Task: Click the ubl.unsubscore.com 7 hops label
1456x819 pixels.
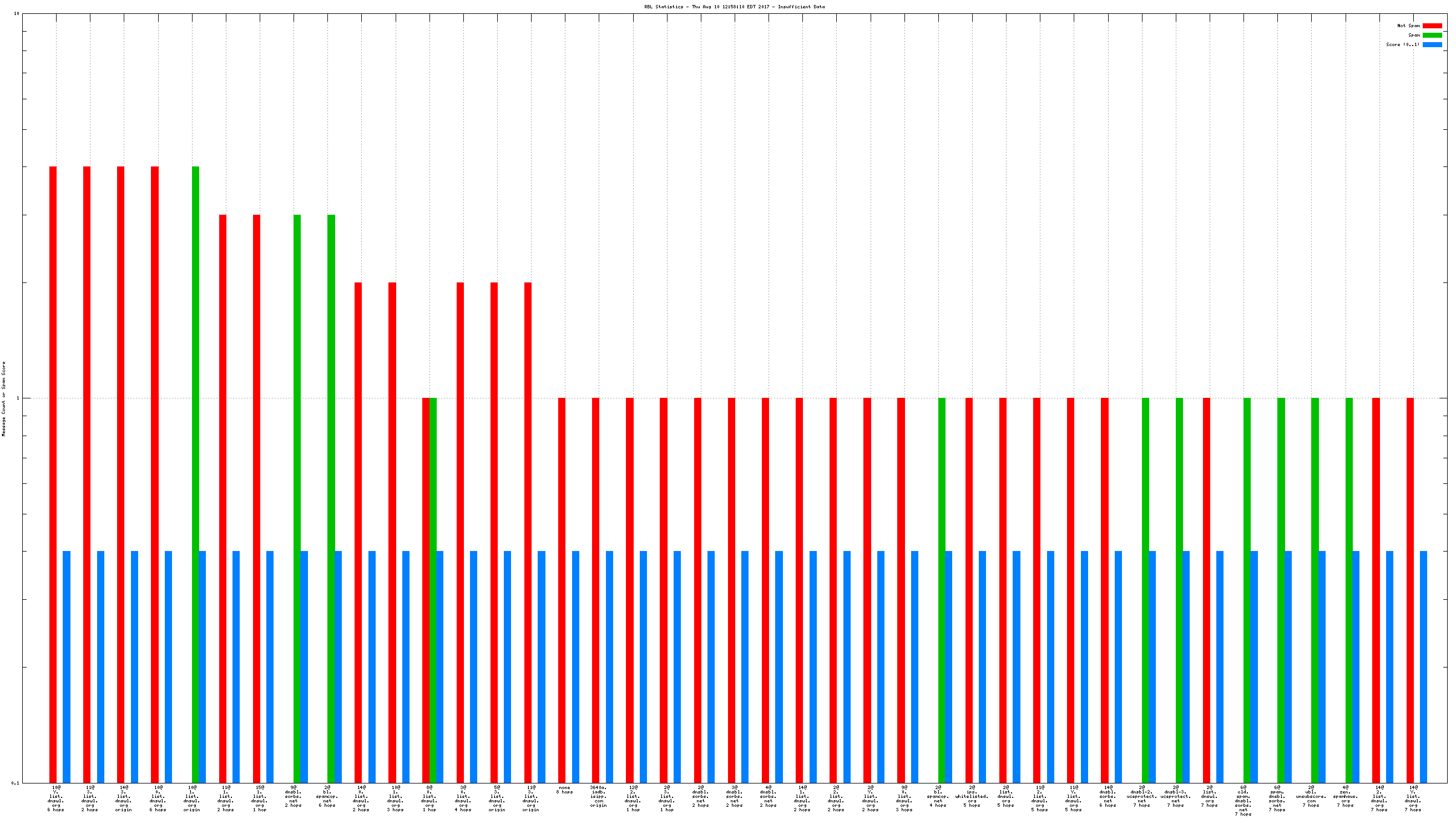Action: click(1311, 796)
